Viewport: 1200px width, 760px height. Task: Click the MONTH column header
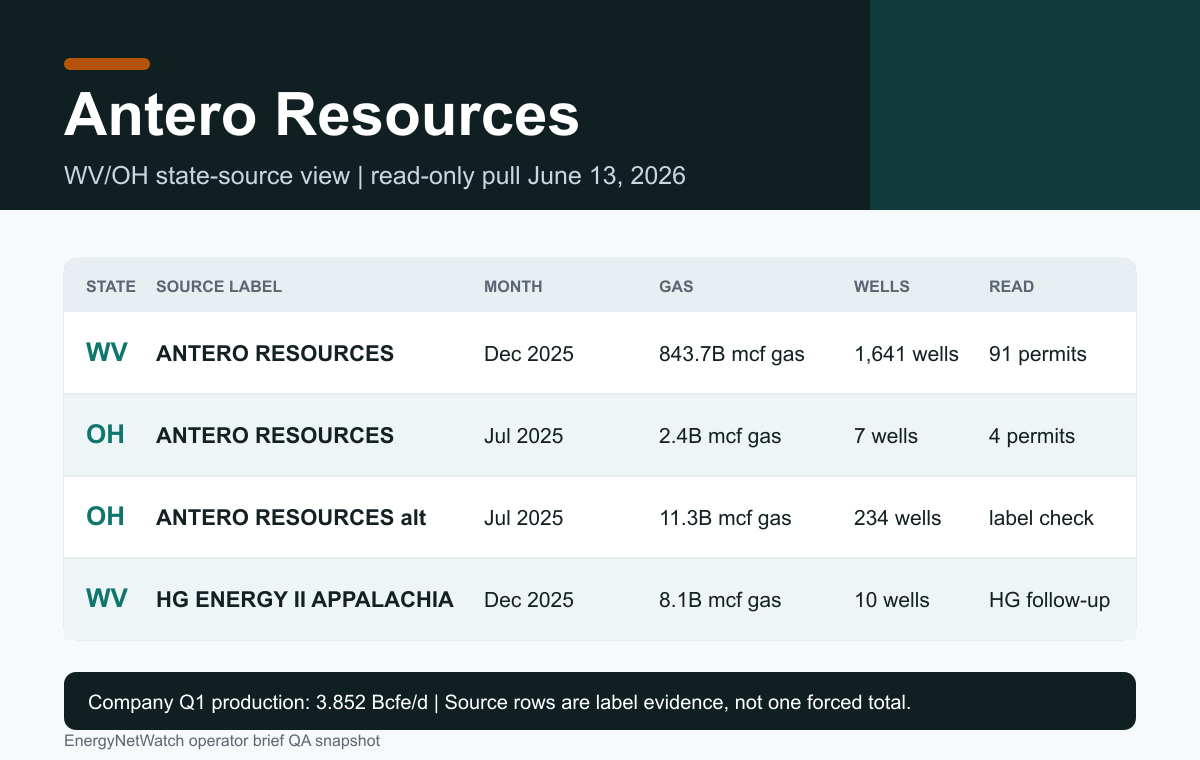pos(513,286)
